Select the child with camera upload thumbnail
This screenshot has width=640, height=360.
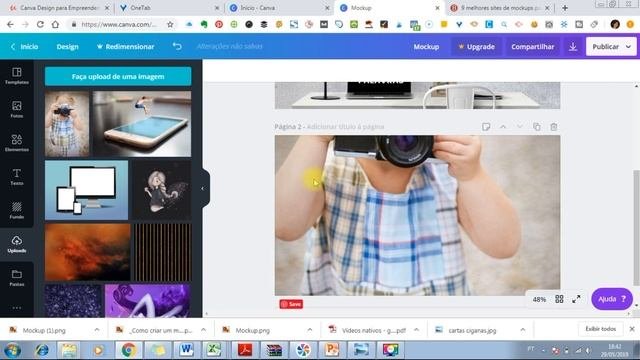pos(67,124)
